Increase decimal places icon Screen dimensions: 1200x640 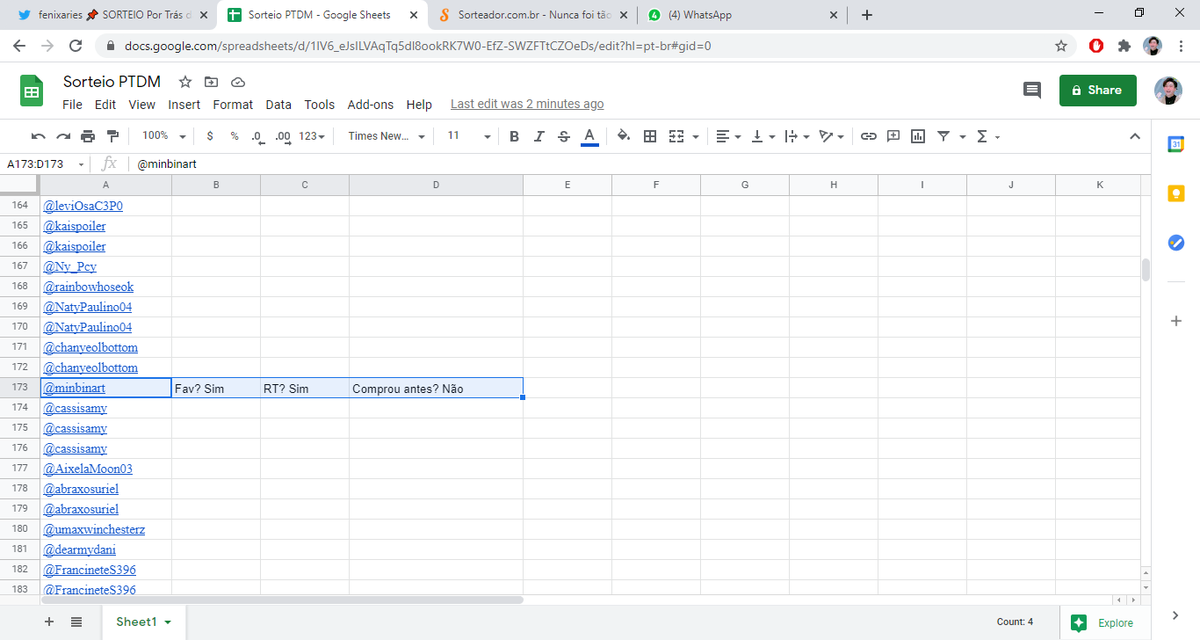tap(282, 136)
